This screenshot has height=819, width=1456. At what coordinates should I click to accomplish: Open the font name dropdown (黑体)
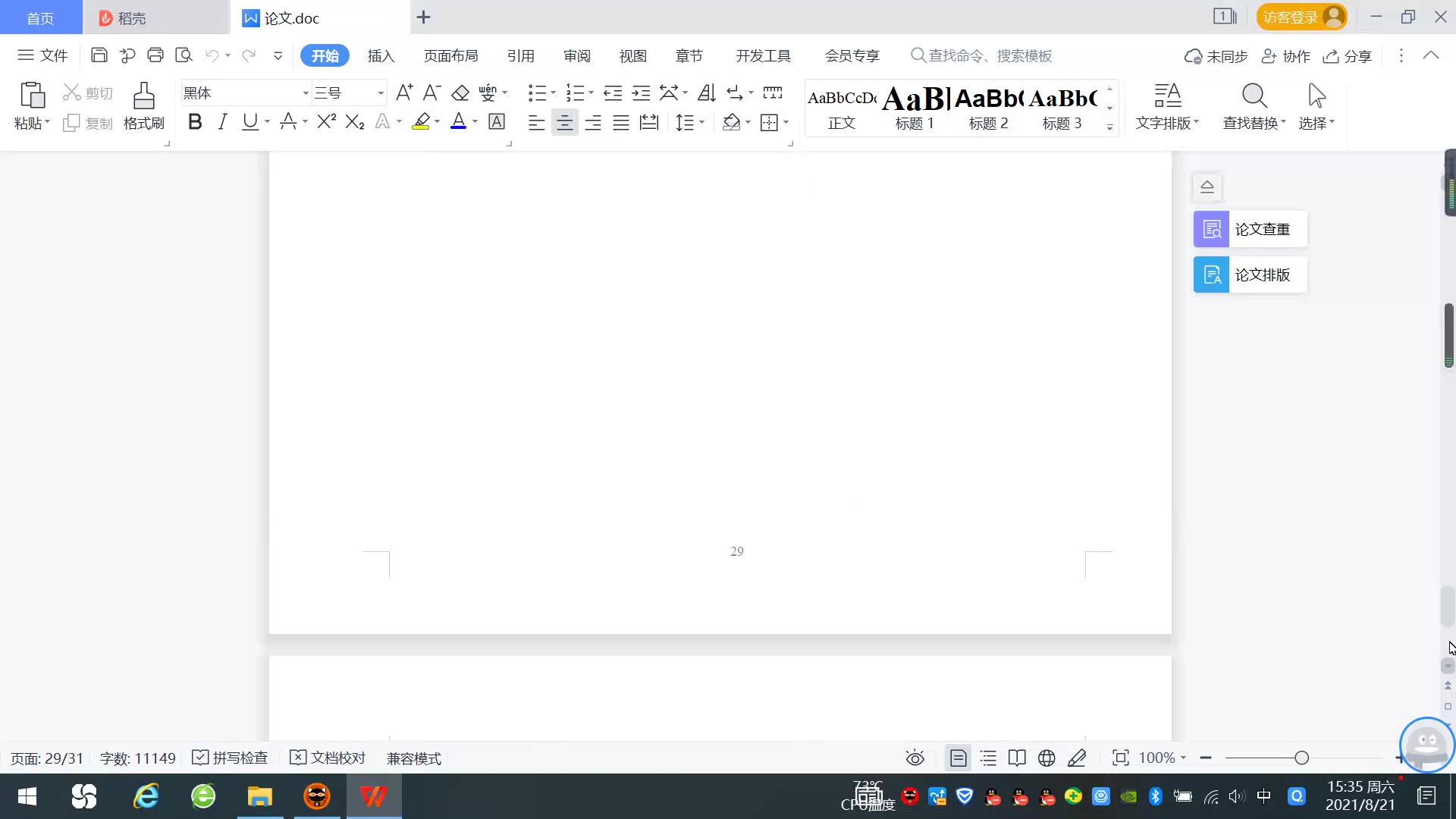point(306,93)
